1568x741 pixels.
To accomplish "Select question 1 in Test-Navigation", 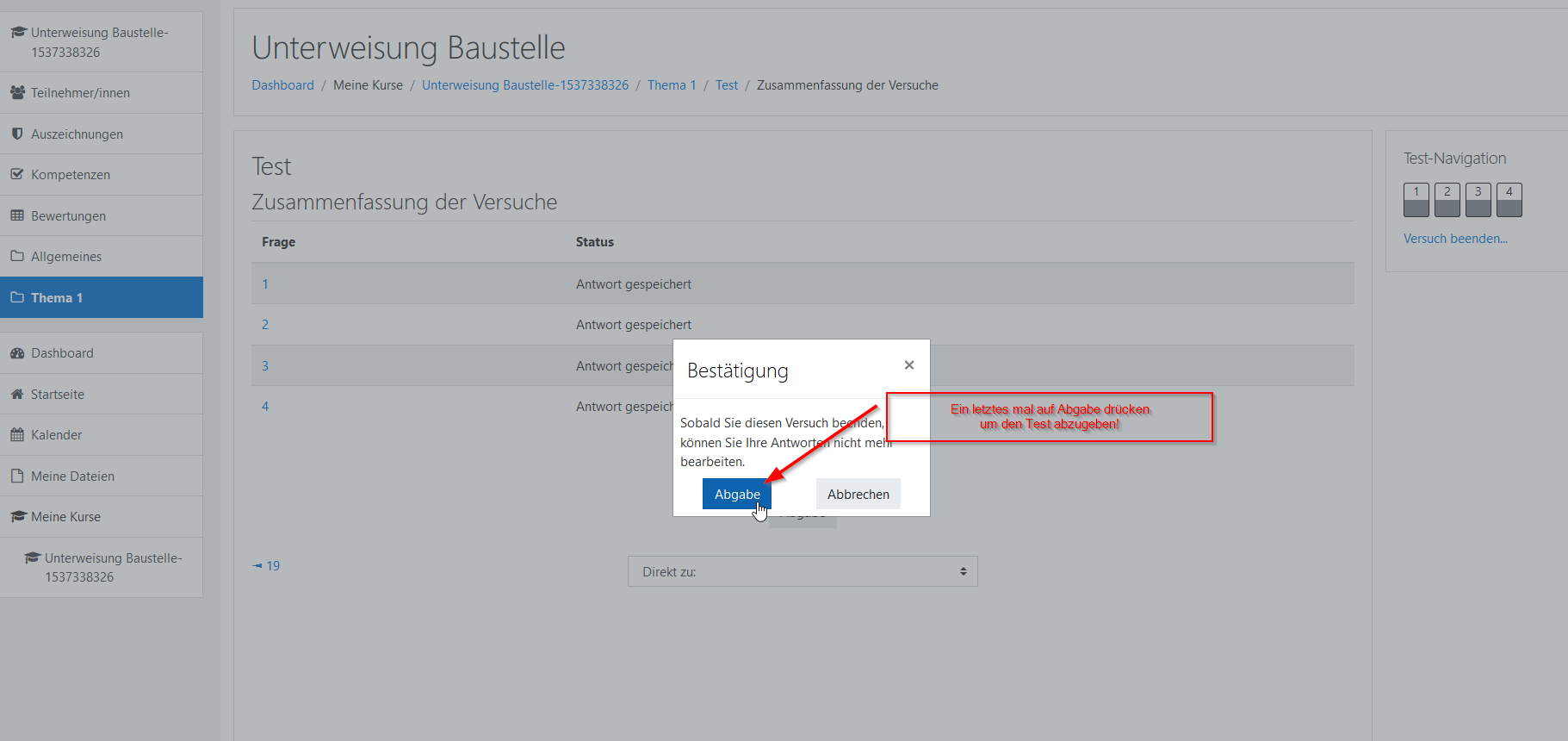I will point(1416,199).
